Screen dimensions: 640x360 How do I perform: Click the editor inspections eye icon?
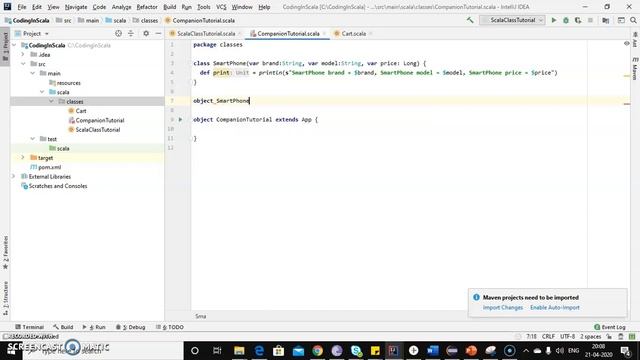coord(627,43)
